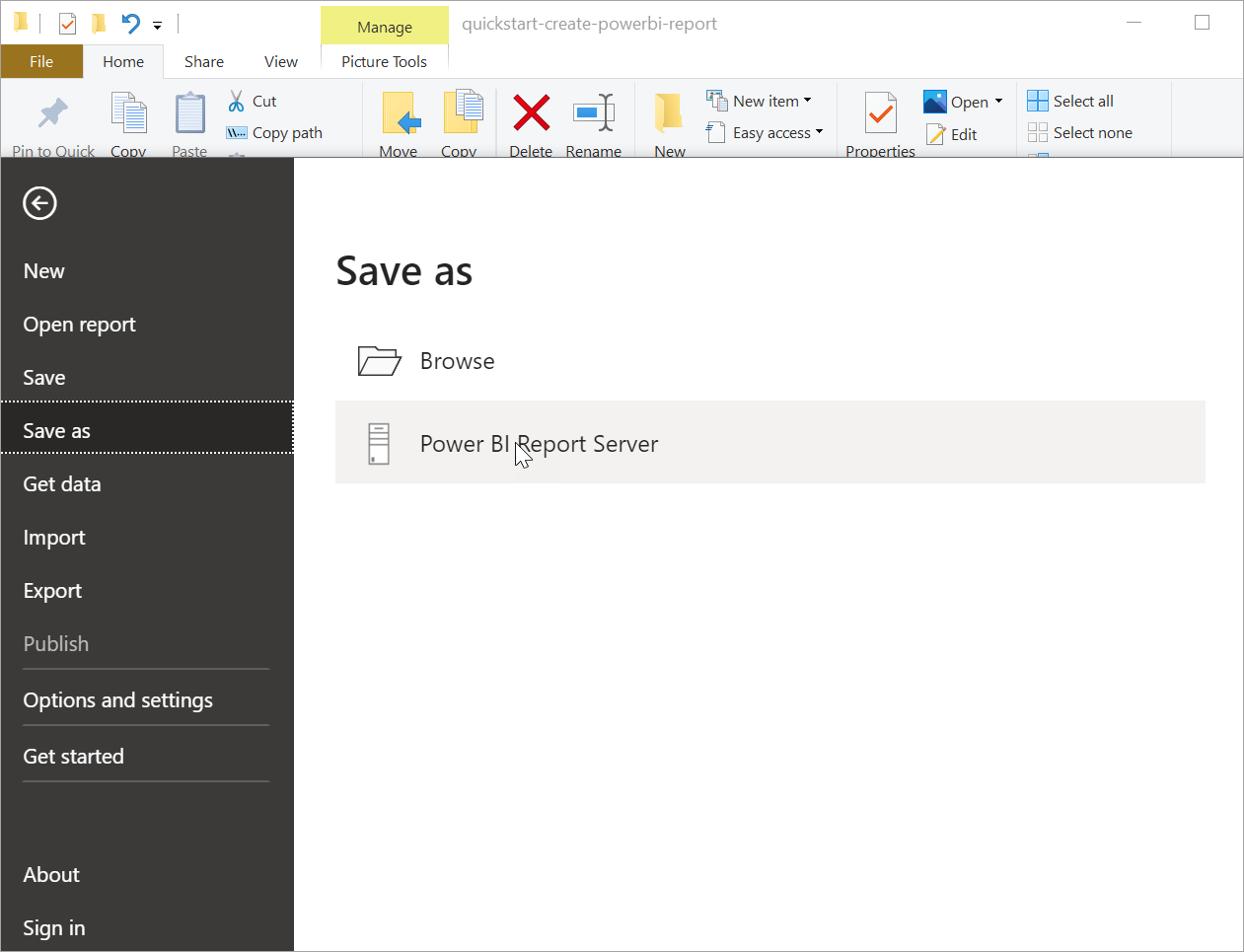Screen dimensions: 1244x952
Task: Click the Cut scissors icon
Action: pyautogui.click(x=236, y=101)
